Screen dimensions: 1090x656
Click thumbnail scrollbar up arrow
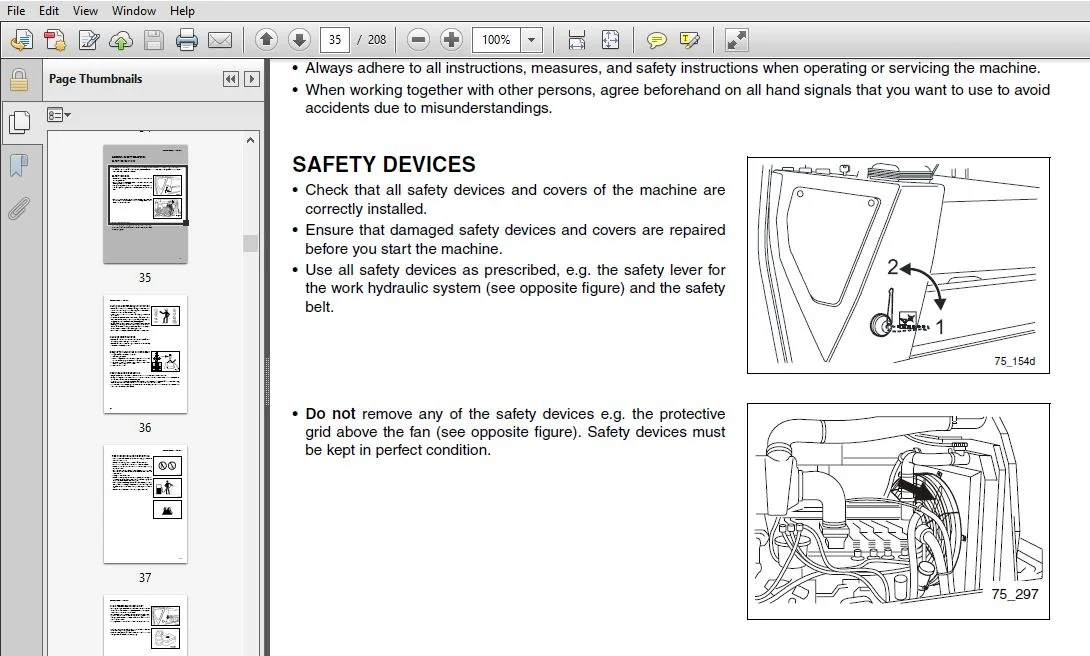tap(250, 140)
